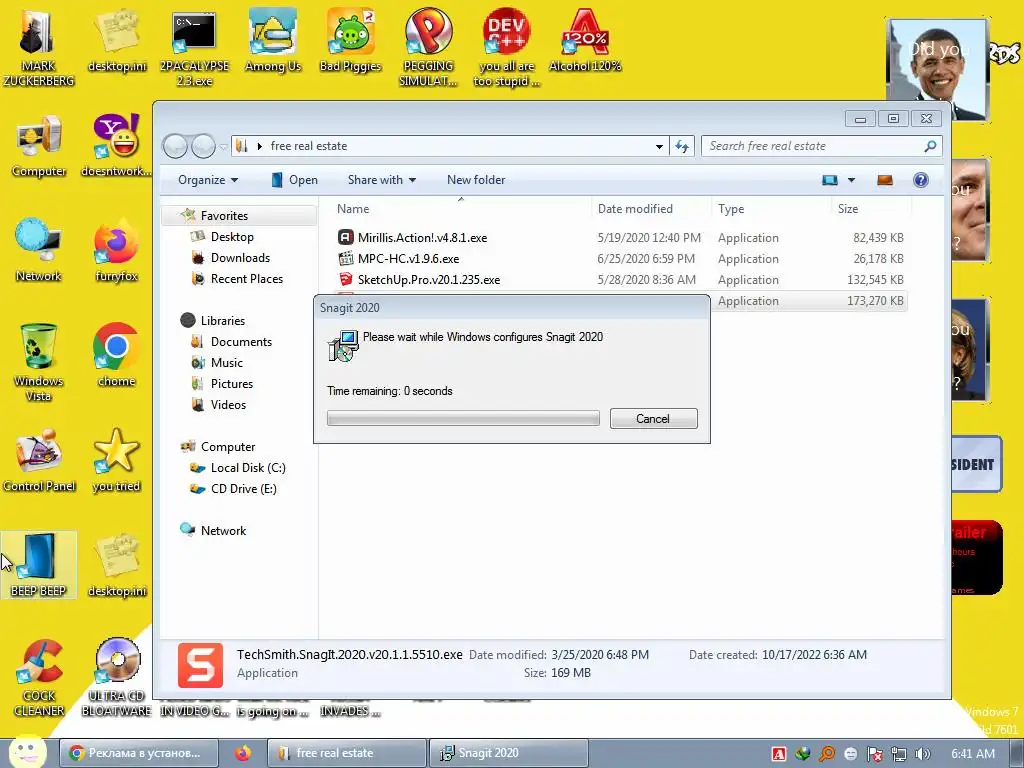1024x768 pixels.
Task: Switch to Snagit 2020 taskbar button
Action: pyautogui.click(x=508, y=753)
